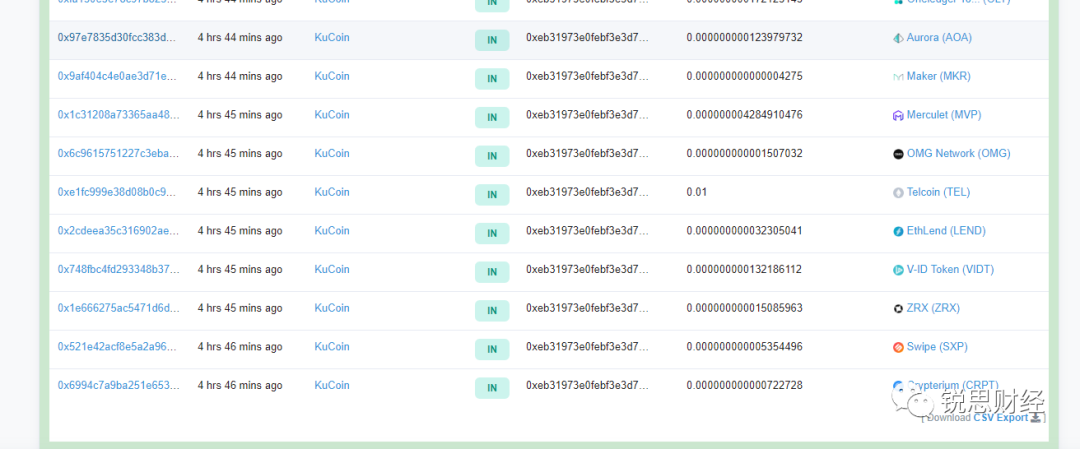Click recipient address 0xeb31973e0febf3e3d7... in Maker row
Viewport: 1080px width, 449px height.
coord(588,76)
